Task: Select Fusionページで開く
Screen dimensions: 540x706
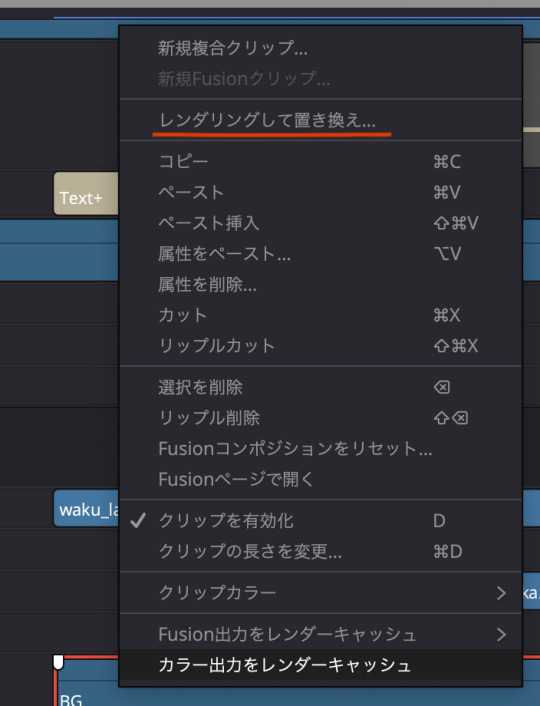Action: [x=320, y=479]
